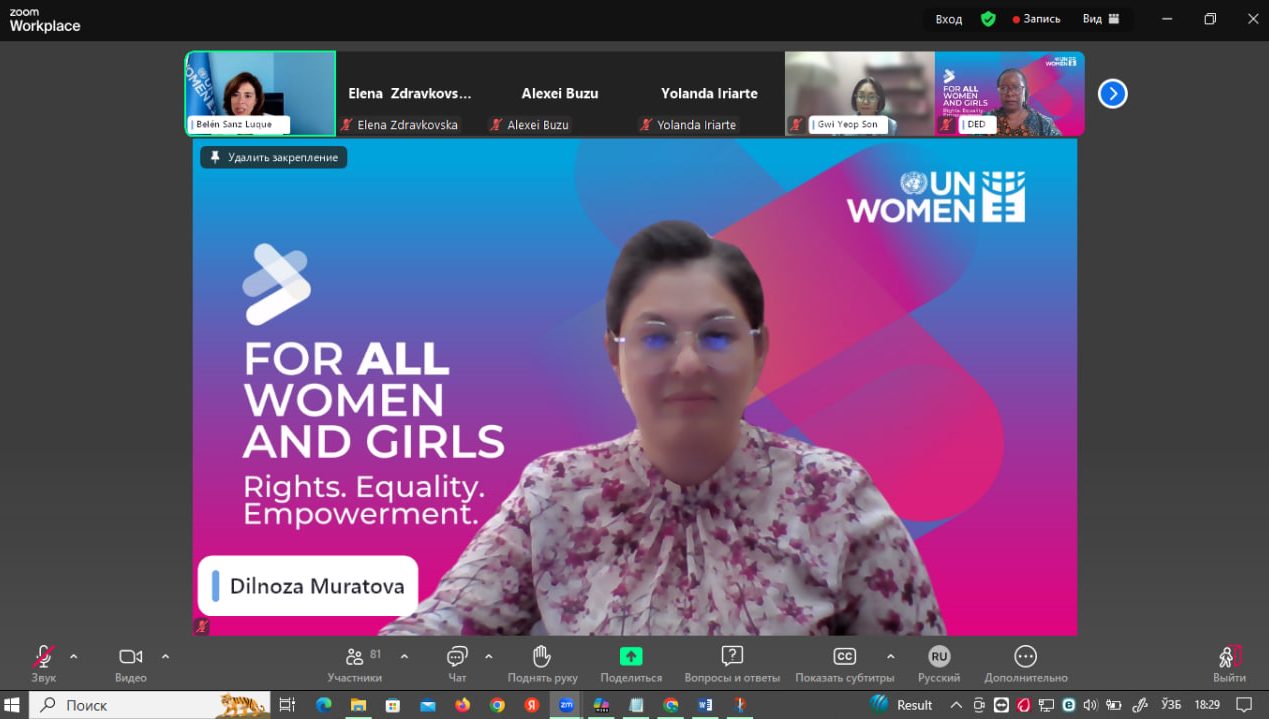Click the Zoom Workplace logo

pos(45,20)
